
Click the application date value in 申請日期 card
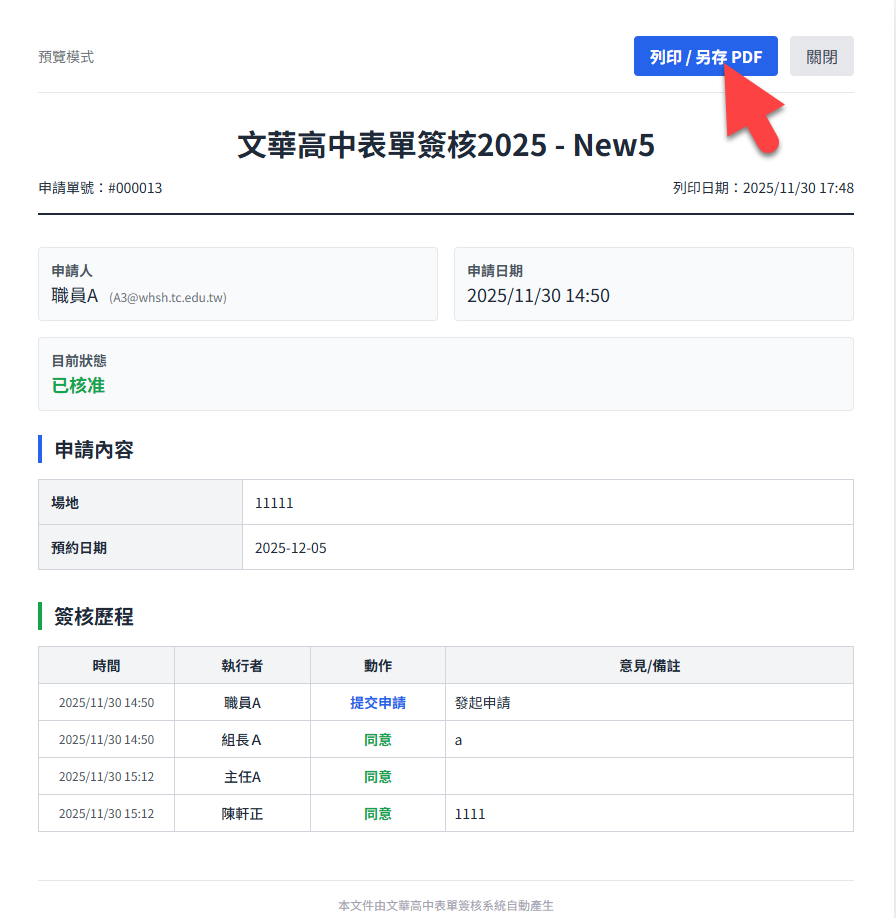[538, 296]
